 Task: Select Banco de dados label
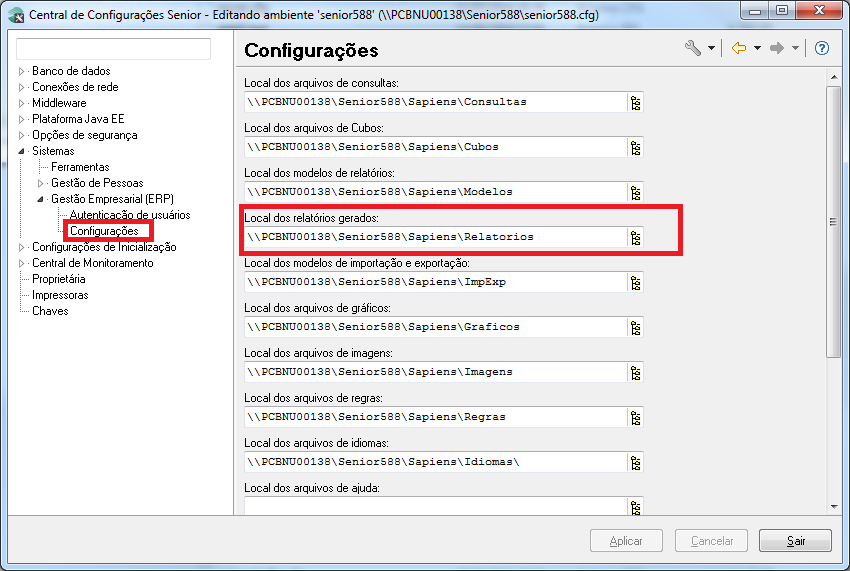pos(71,71)
